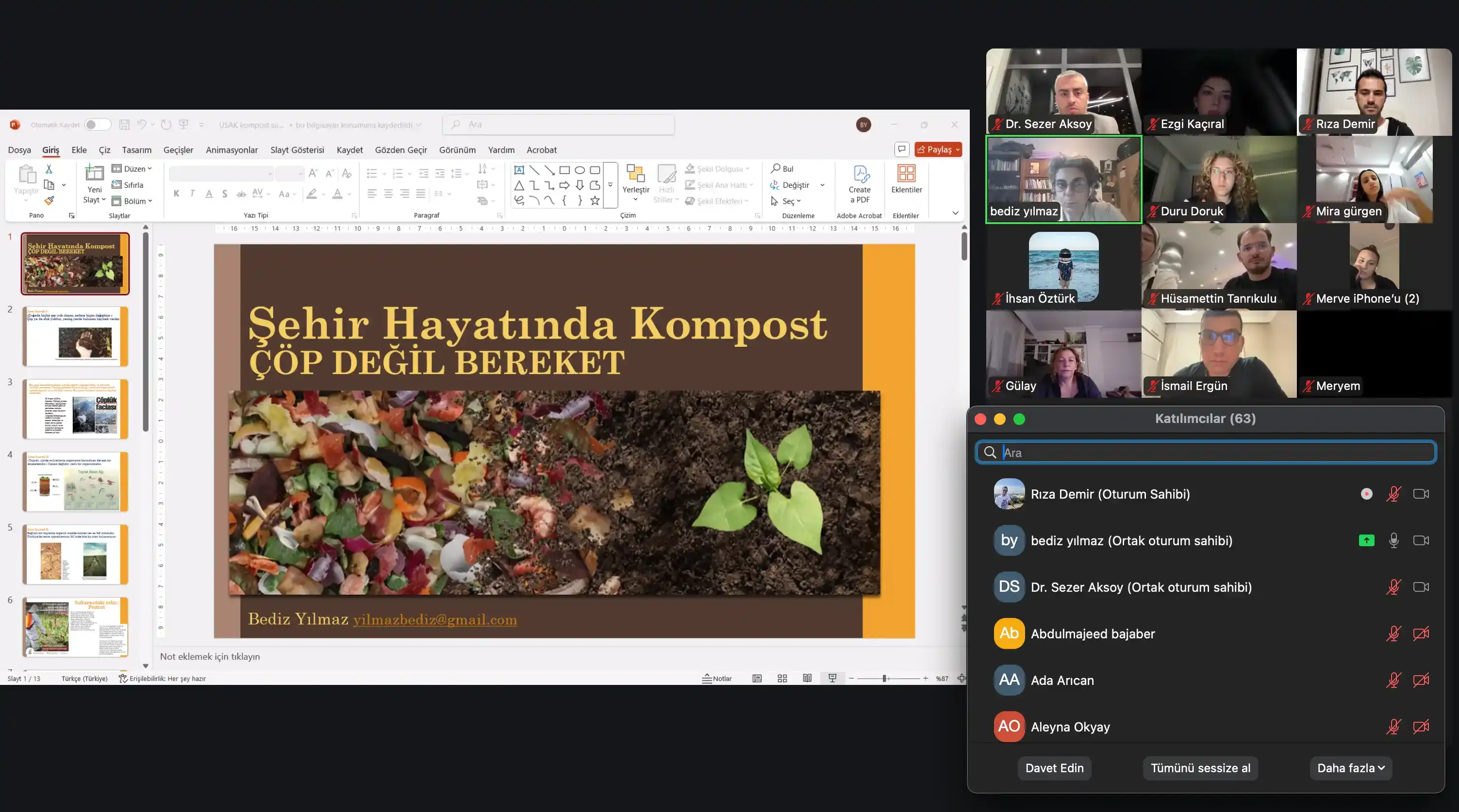Apply italic formatting with the T icon

192,194
